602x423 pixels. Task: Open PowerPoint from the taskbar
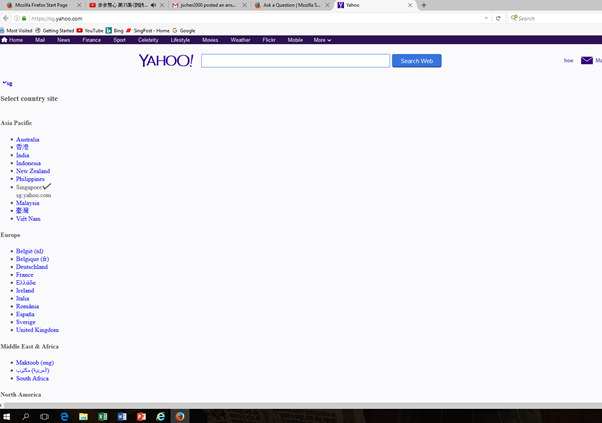[x=141, y=416]
